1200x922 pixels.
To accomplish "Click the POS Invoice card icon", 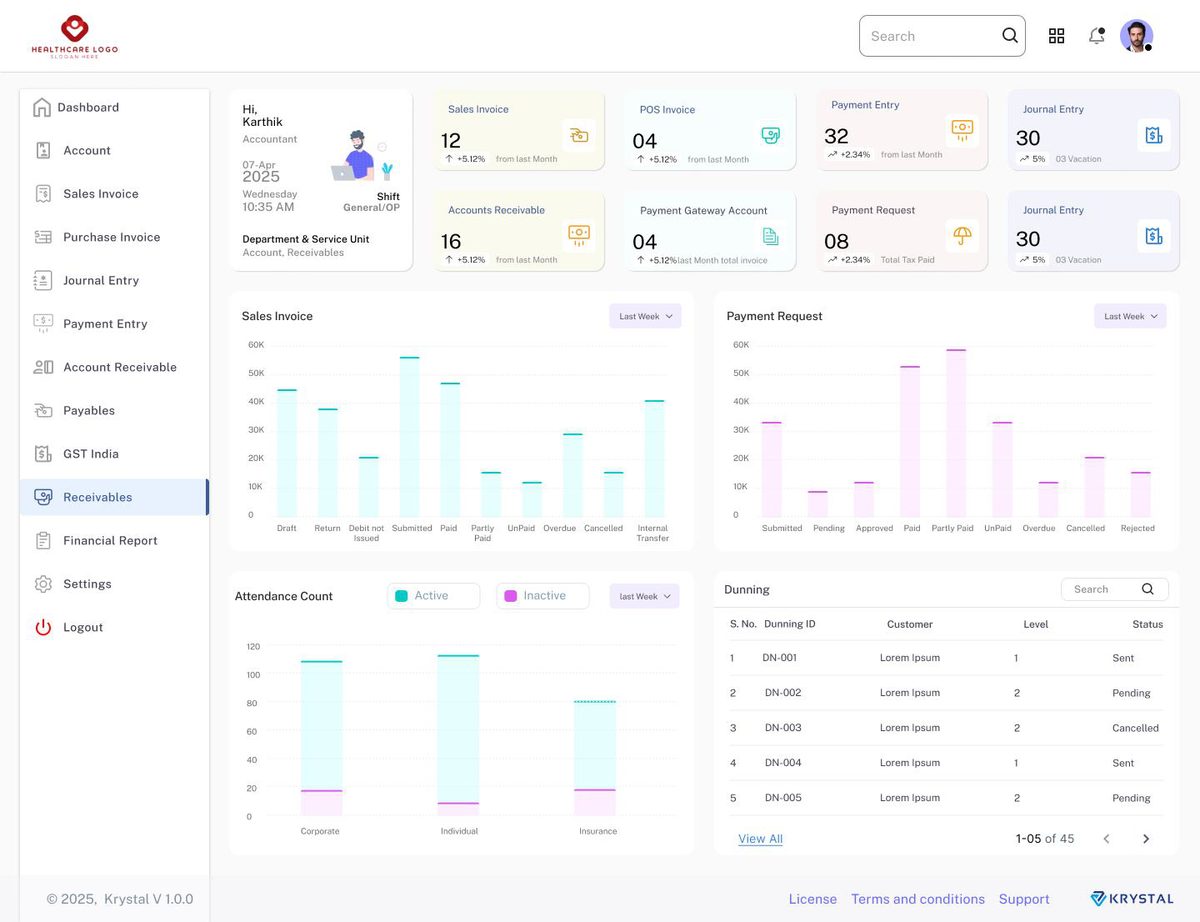I will click(x=770, y=135).
